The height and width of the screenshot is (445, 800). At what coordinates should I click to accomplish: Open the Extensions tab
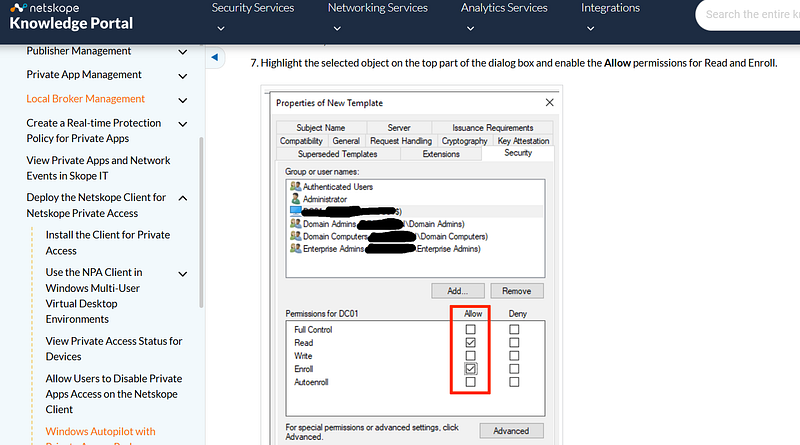click(441, 154)
